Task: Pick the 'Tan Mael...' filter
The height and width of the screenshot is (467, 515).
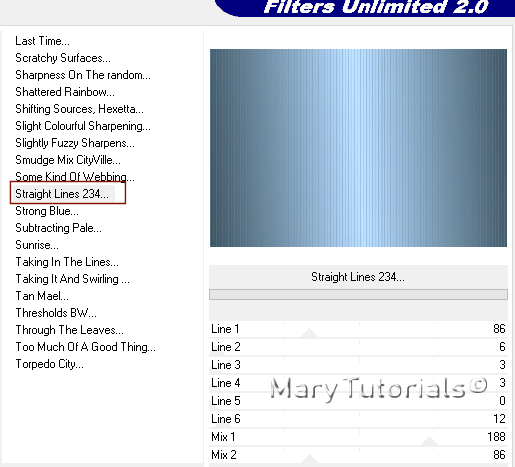Action: 42,296
